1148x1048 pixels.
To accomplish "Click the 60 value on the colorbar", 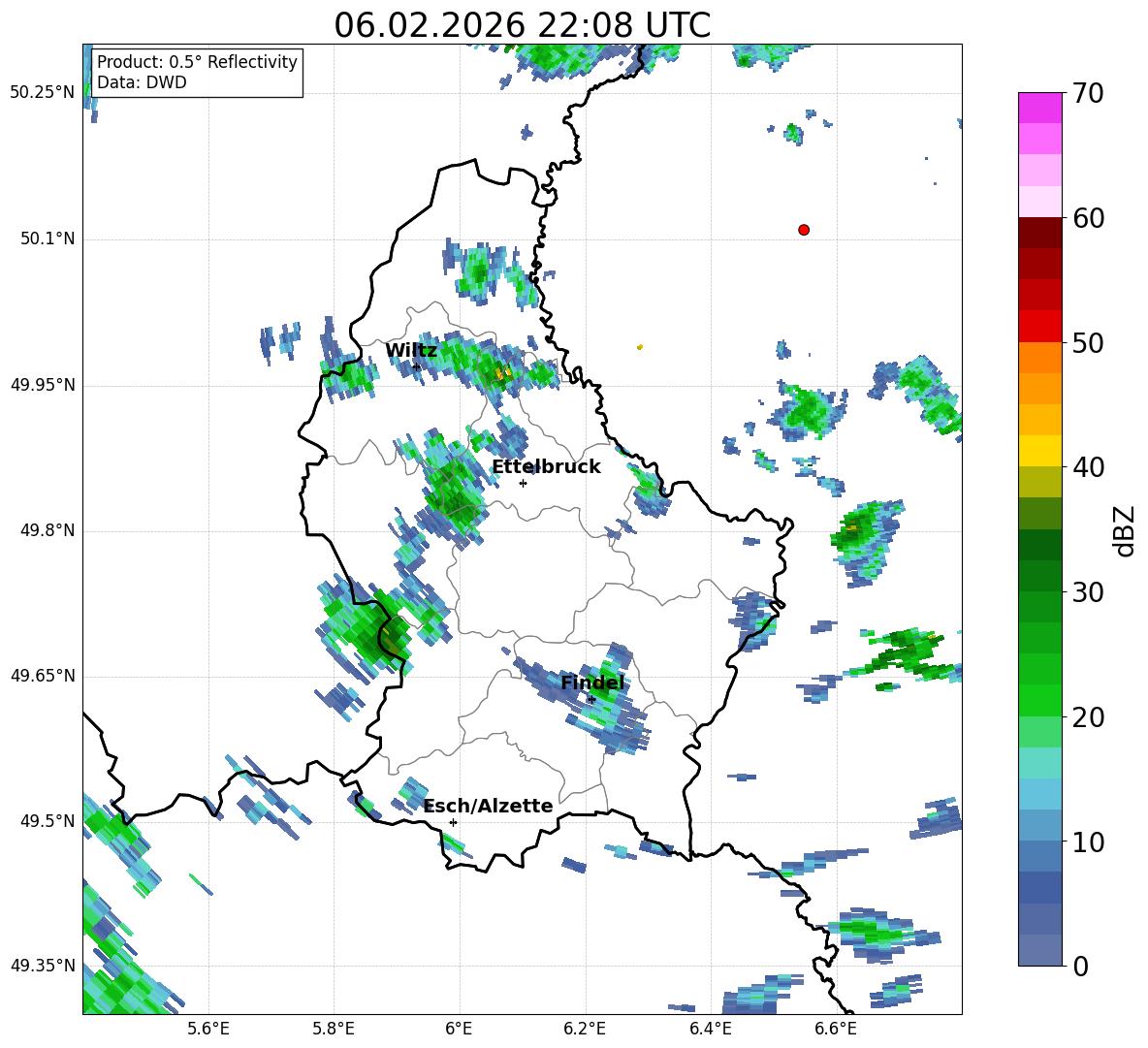I will point(1087,218).
